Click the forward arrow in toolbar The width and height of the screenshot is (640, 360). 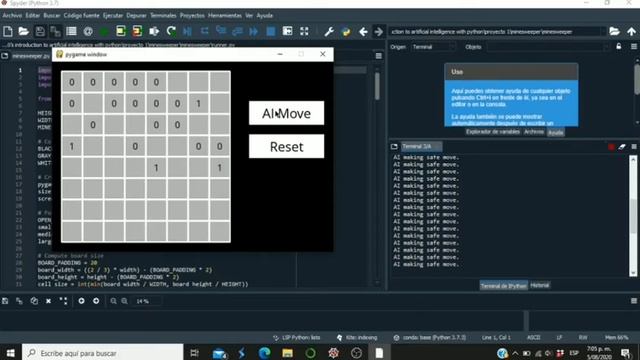click(378, 31)
